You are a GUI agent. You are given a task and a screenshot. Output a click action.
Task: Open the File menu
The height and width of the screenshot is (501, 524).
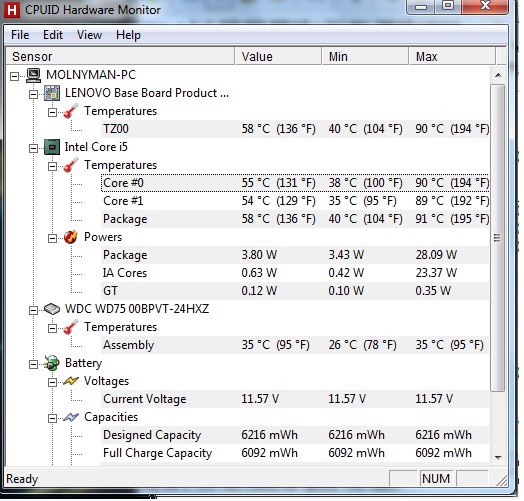[20, 35]
